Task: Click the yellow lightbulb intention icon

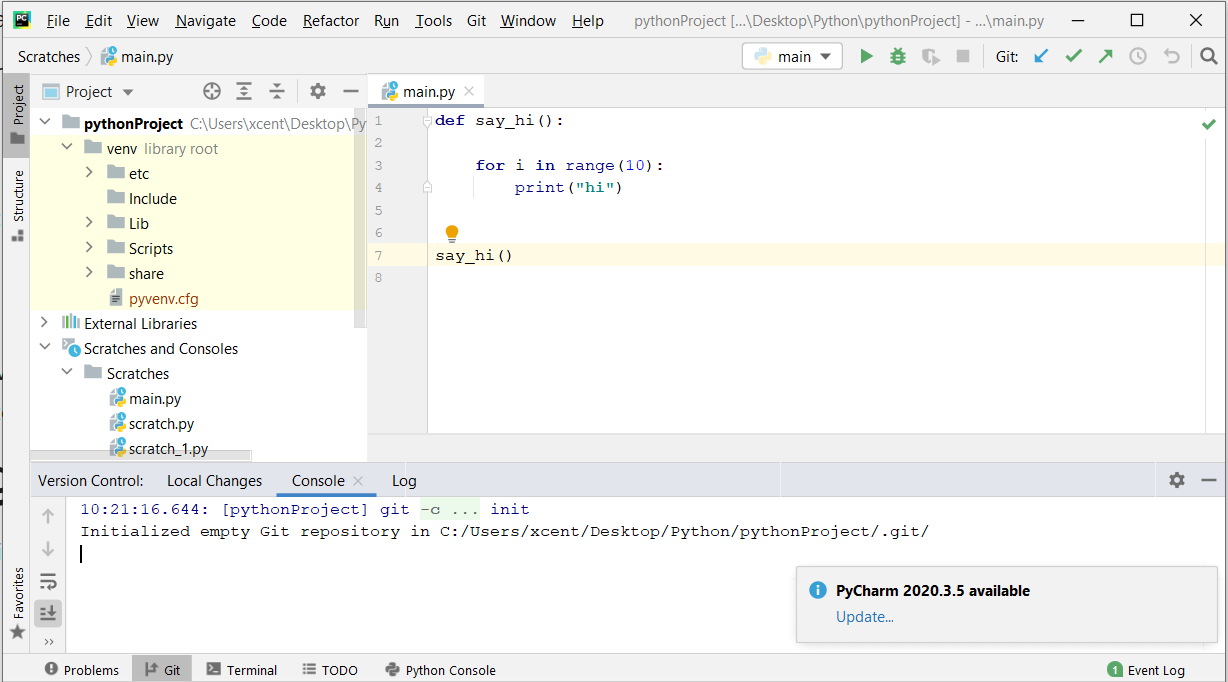Action: (451, 233)
